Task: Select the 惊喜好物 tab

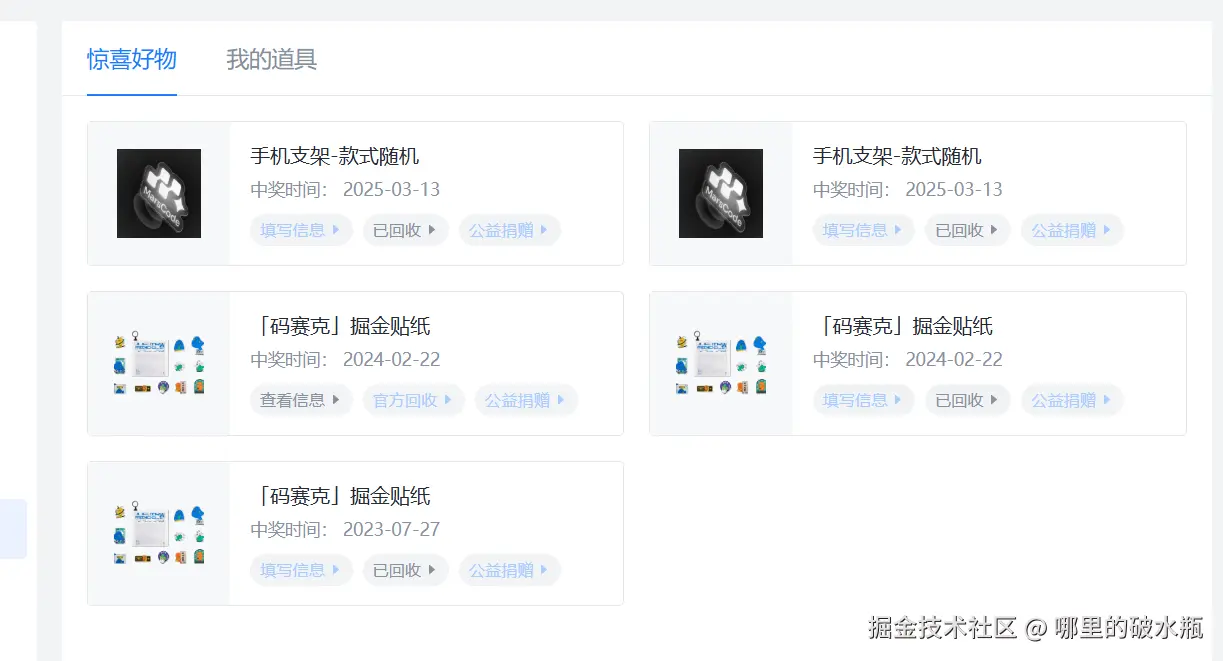Action: [x=131, y=60]
